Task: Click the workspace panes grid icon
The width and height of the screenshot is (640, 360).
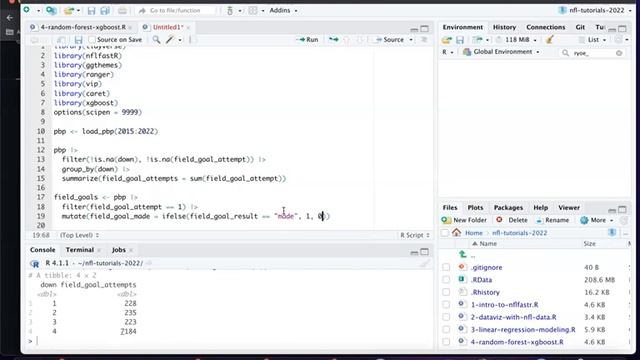Action: tap(253, 11)
